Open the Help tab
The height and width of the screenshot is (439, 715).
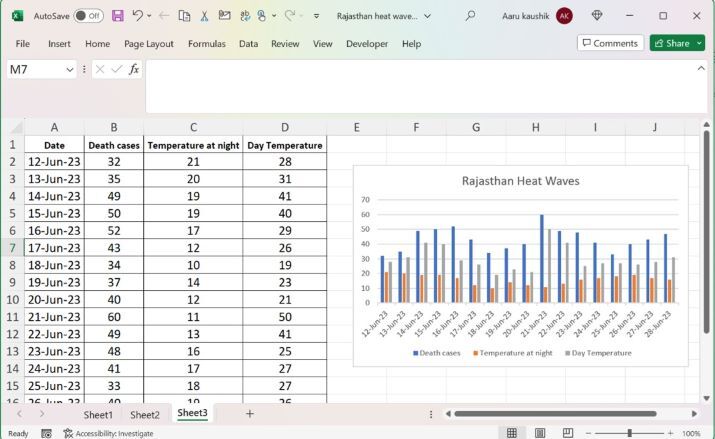pos(411,44)
